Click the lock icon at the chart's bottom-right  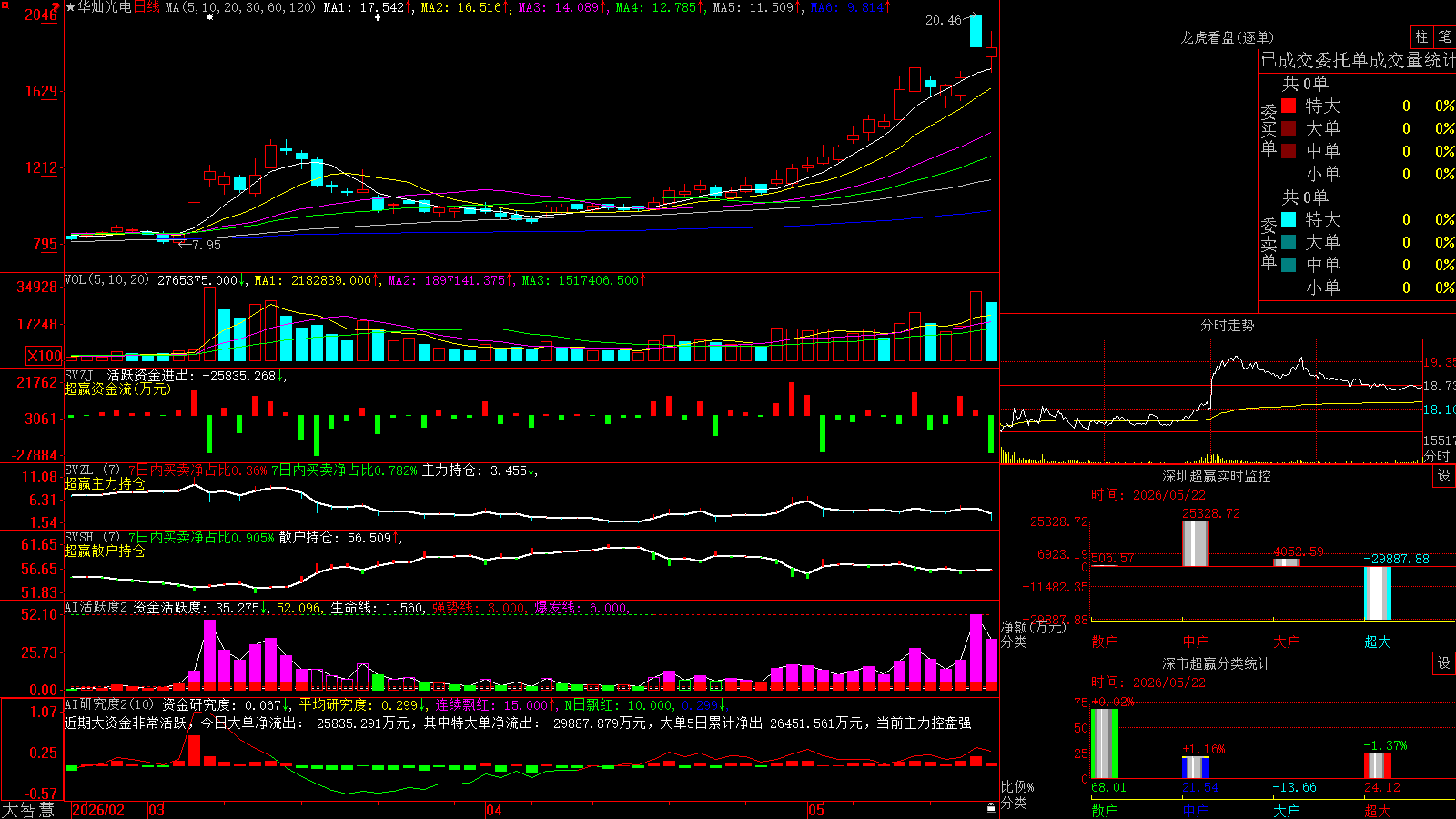click(991, 808)
